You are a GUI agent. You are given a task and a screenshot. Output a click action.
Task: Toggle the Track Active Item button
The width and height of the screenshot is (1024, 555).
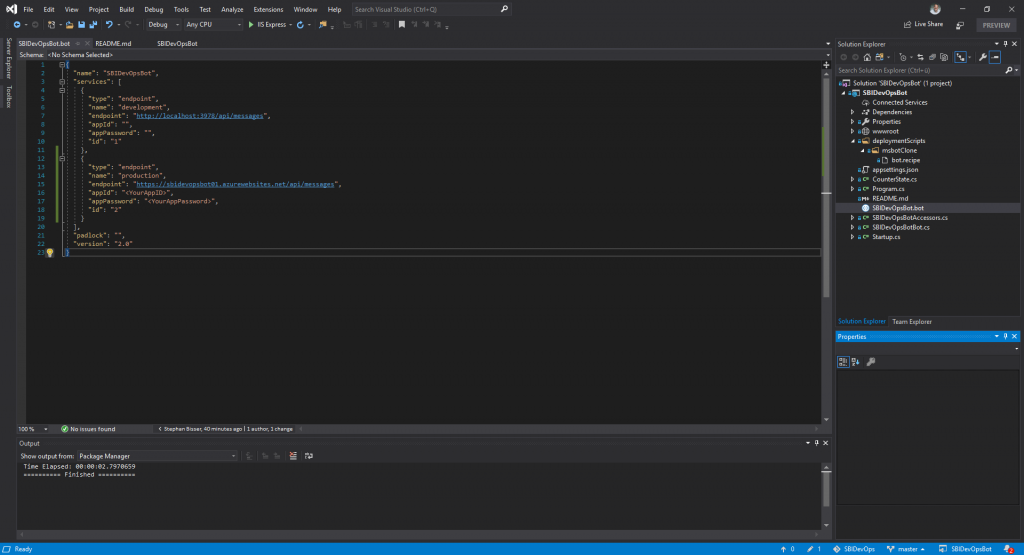pos(960,57)
